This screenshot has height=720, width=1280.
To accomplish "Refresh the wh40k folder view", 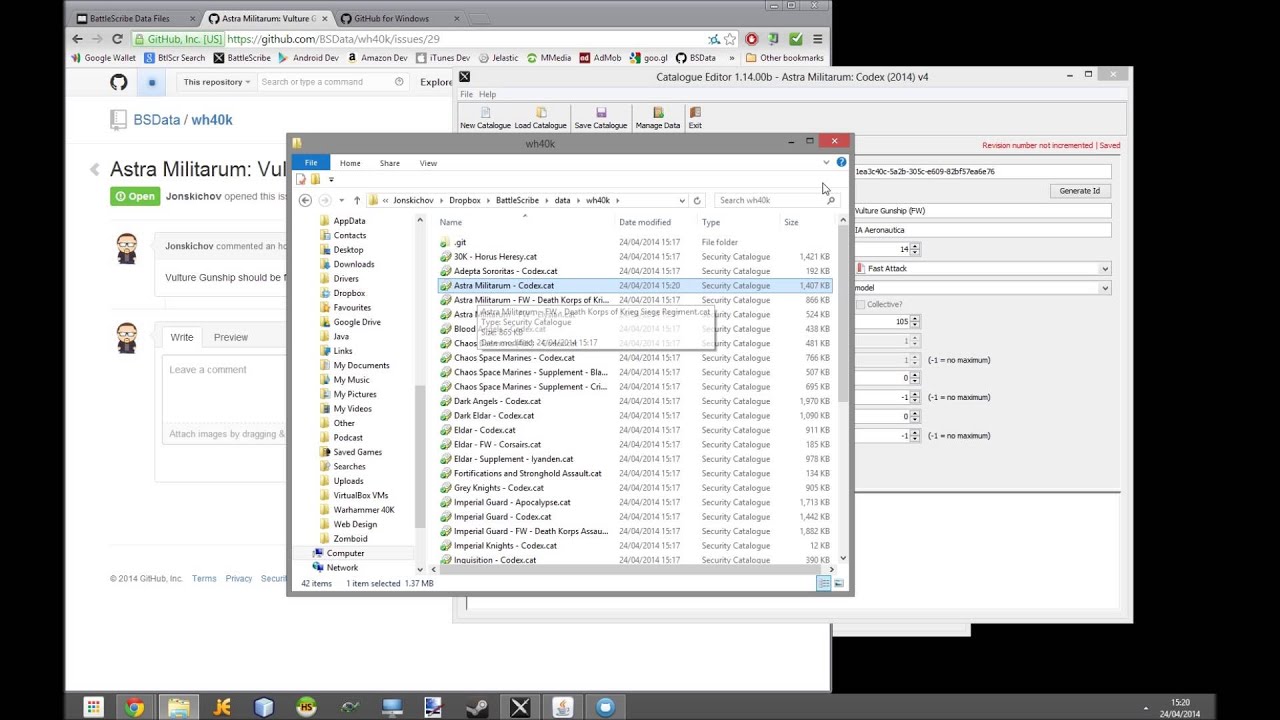I will point(697,200).
